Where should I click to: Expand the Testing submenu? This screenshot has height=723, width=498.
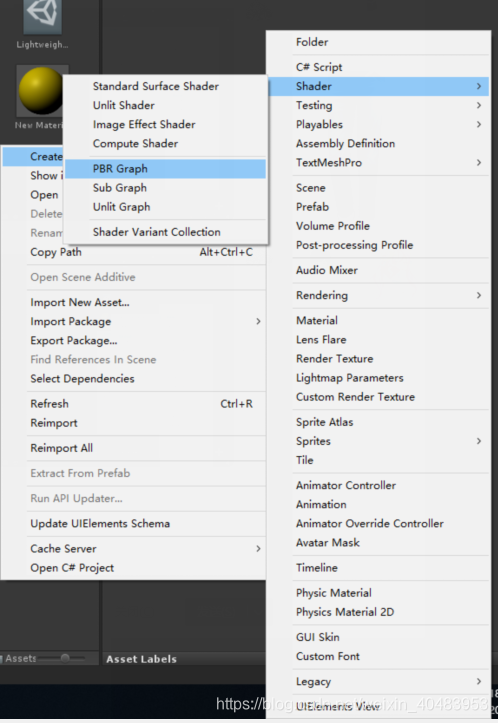[378, 105]
